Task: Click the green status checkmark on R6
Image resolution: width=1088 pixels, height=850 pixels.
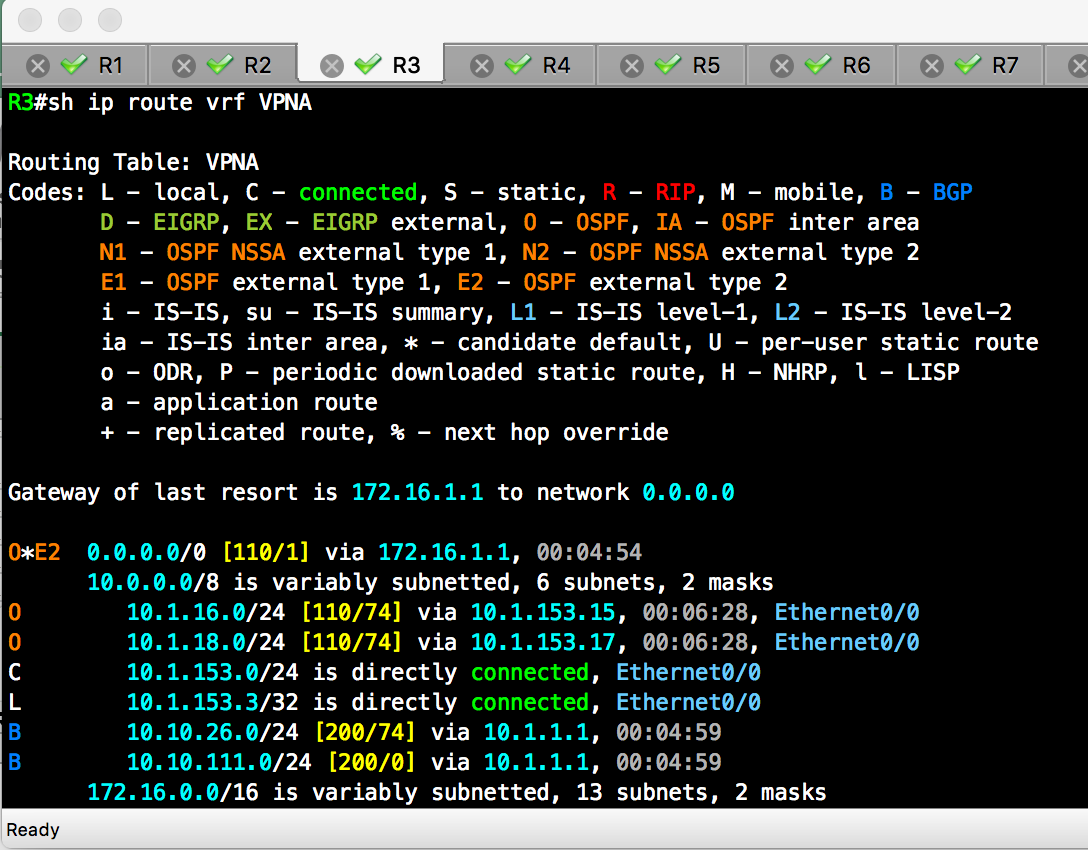Action: point(818,65)
